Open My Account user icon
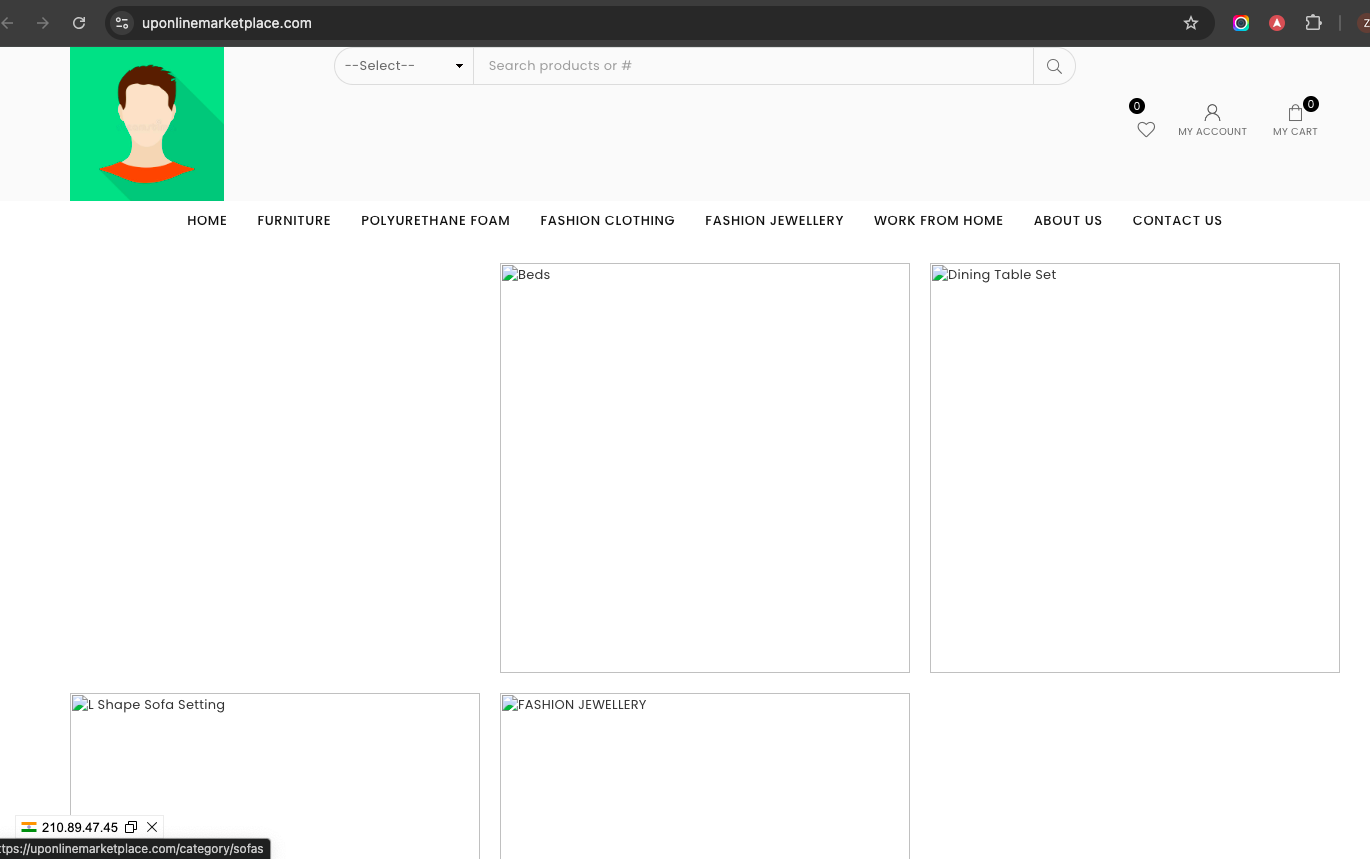Screen dimensions: 1370x859 click(1212, 113)
